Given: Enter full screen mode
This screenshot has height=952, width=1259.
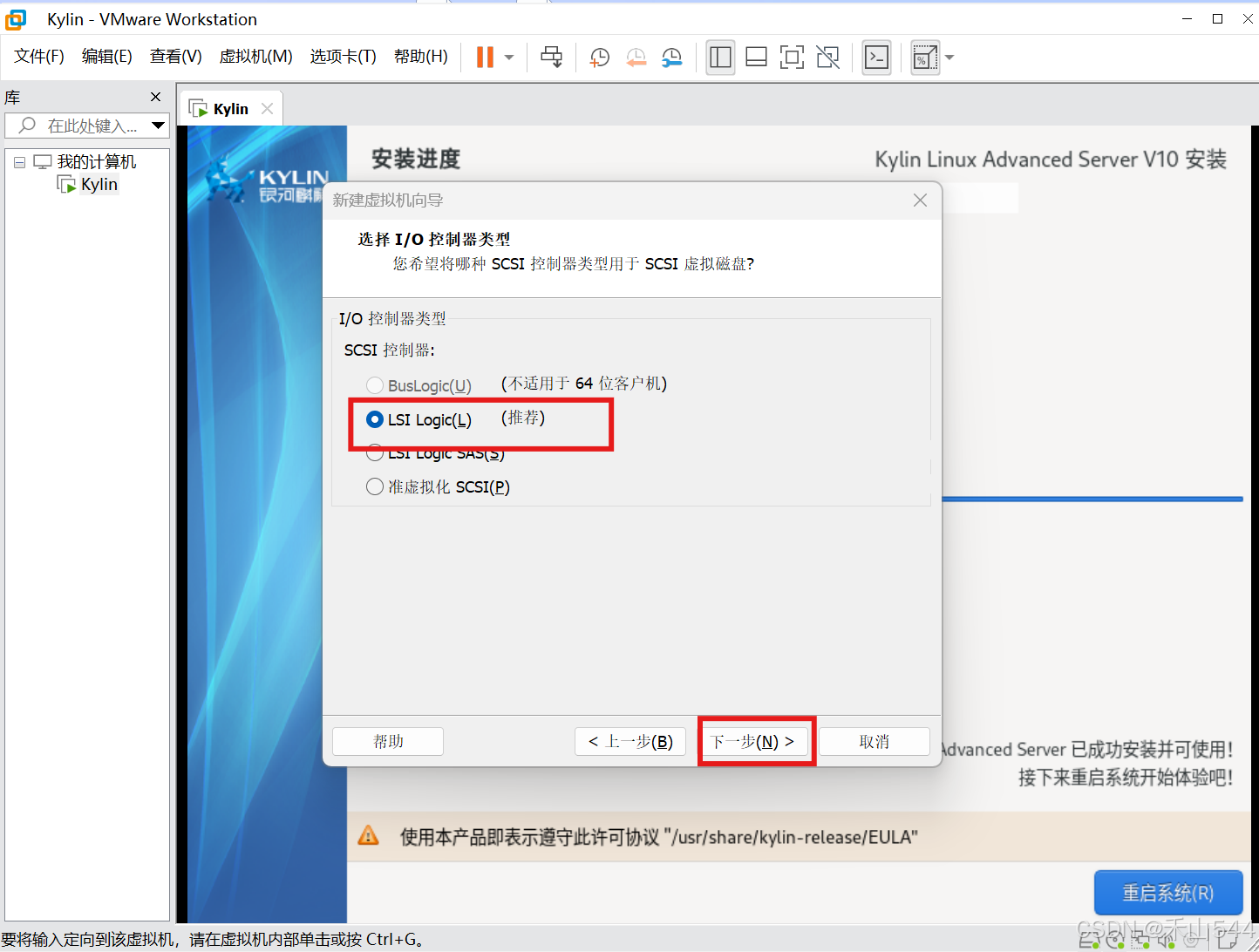Looking at the screenshot, I should click(792, 58).
